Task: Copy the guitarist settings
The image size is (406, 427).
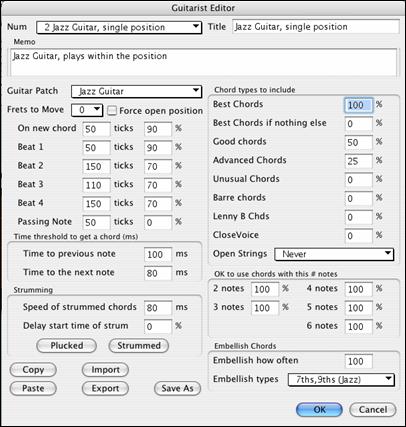Action: pyautogui.click(x=33, y=370)
